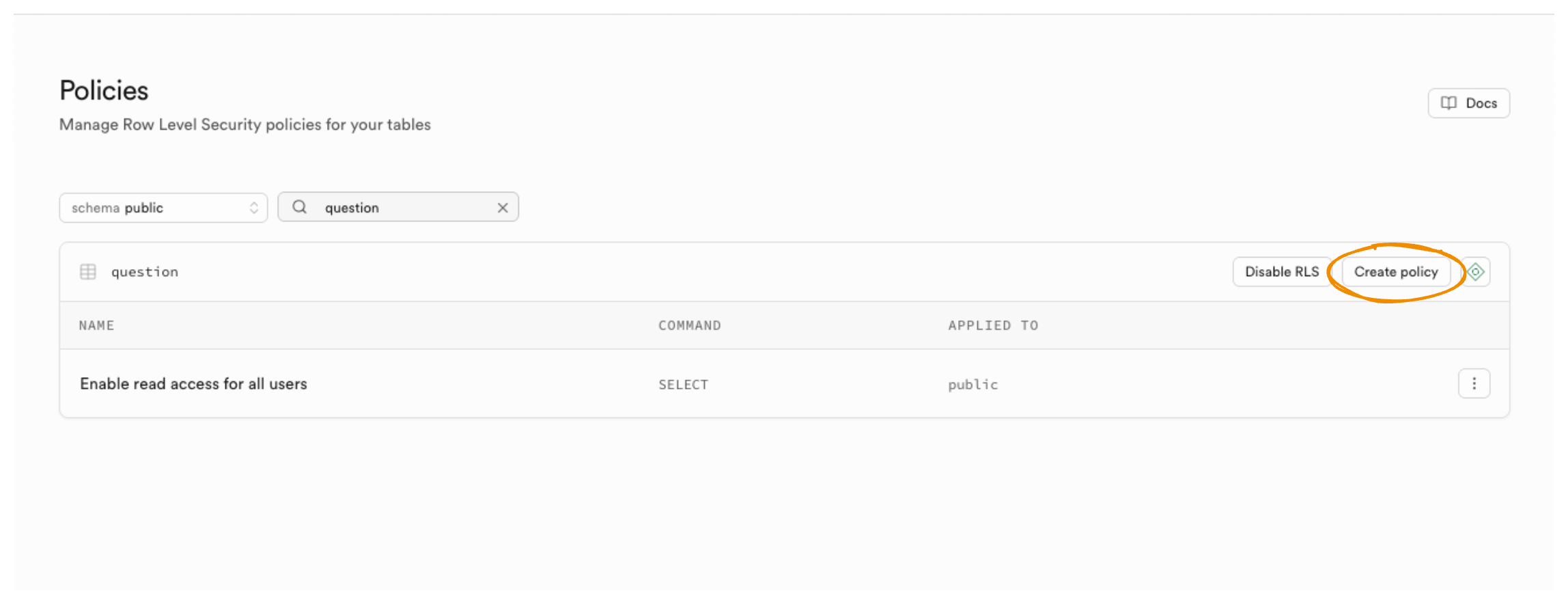This screenshot has width=1568, height=604.
Task: Click the NAME column header
Action: point(96,326)
